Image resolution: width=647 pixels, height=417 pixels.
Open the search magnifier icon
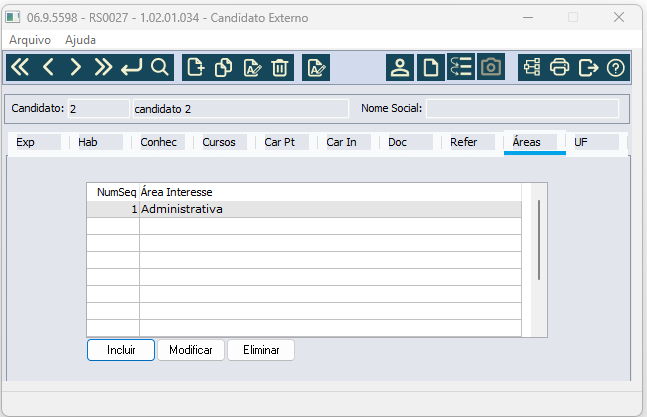click(x=160, y=67)
